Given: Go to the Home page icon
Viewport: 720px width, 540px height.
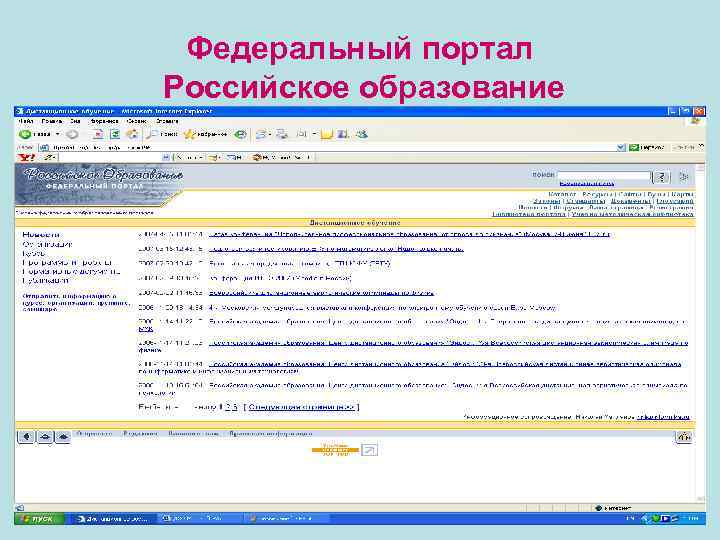Looking at the screenshot, I should point(132,134).
